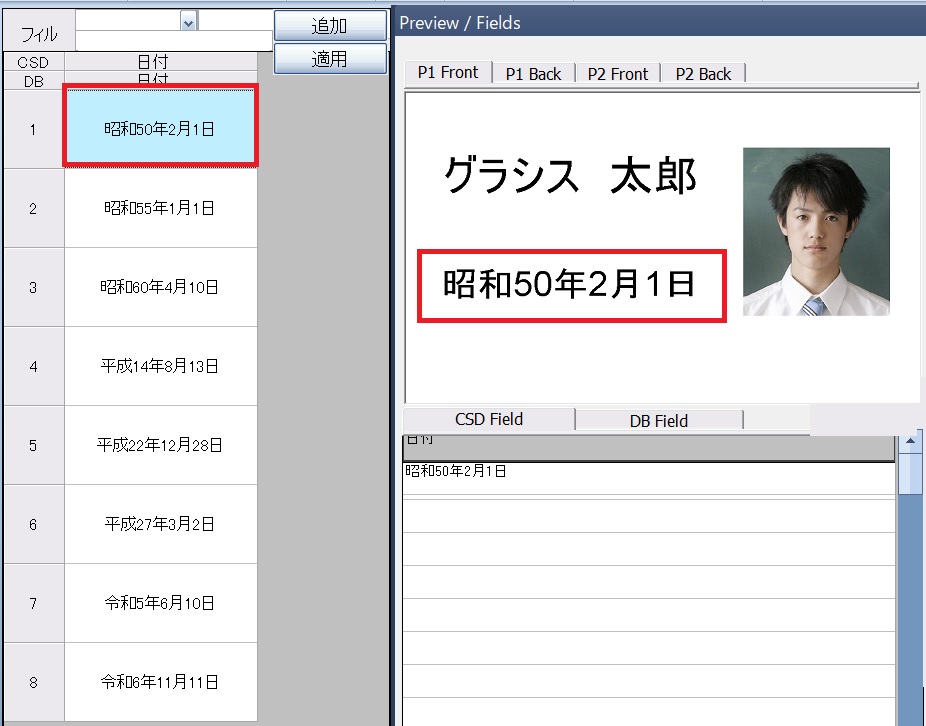Stay on the P1 Front tab
Image resolution: width=926 pixels, height=726 pixels.
tap(446, 73)
